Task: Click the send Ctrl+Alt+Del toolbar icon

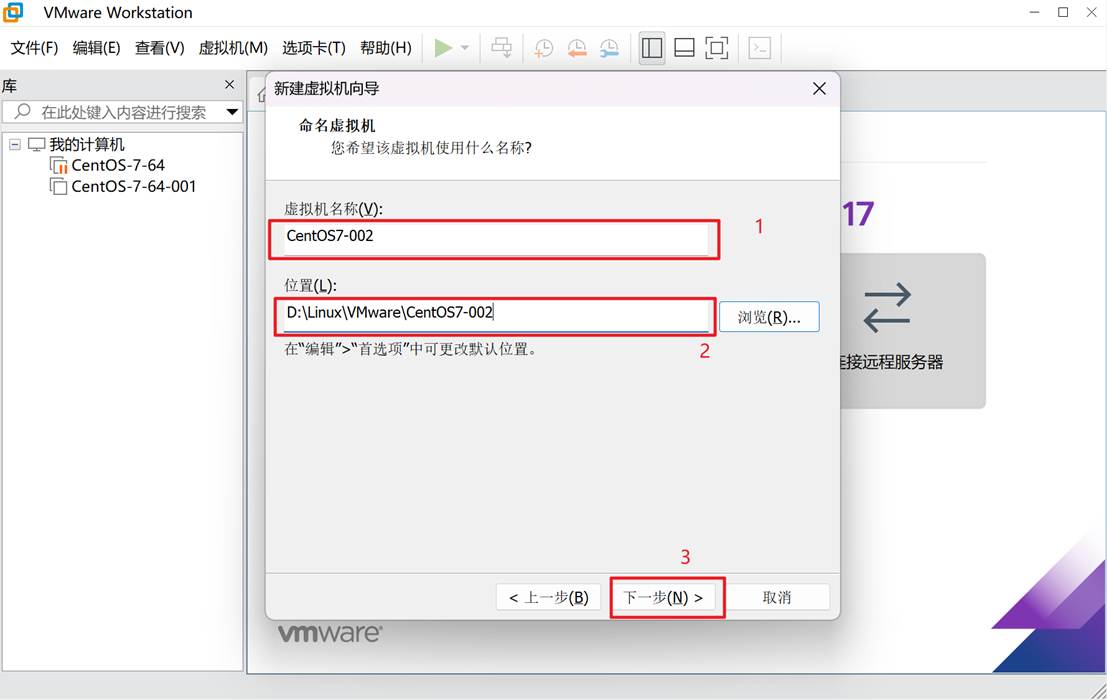Action: coord(502,48)
